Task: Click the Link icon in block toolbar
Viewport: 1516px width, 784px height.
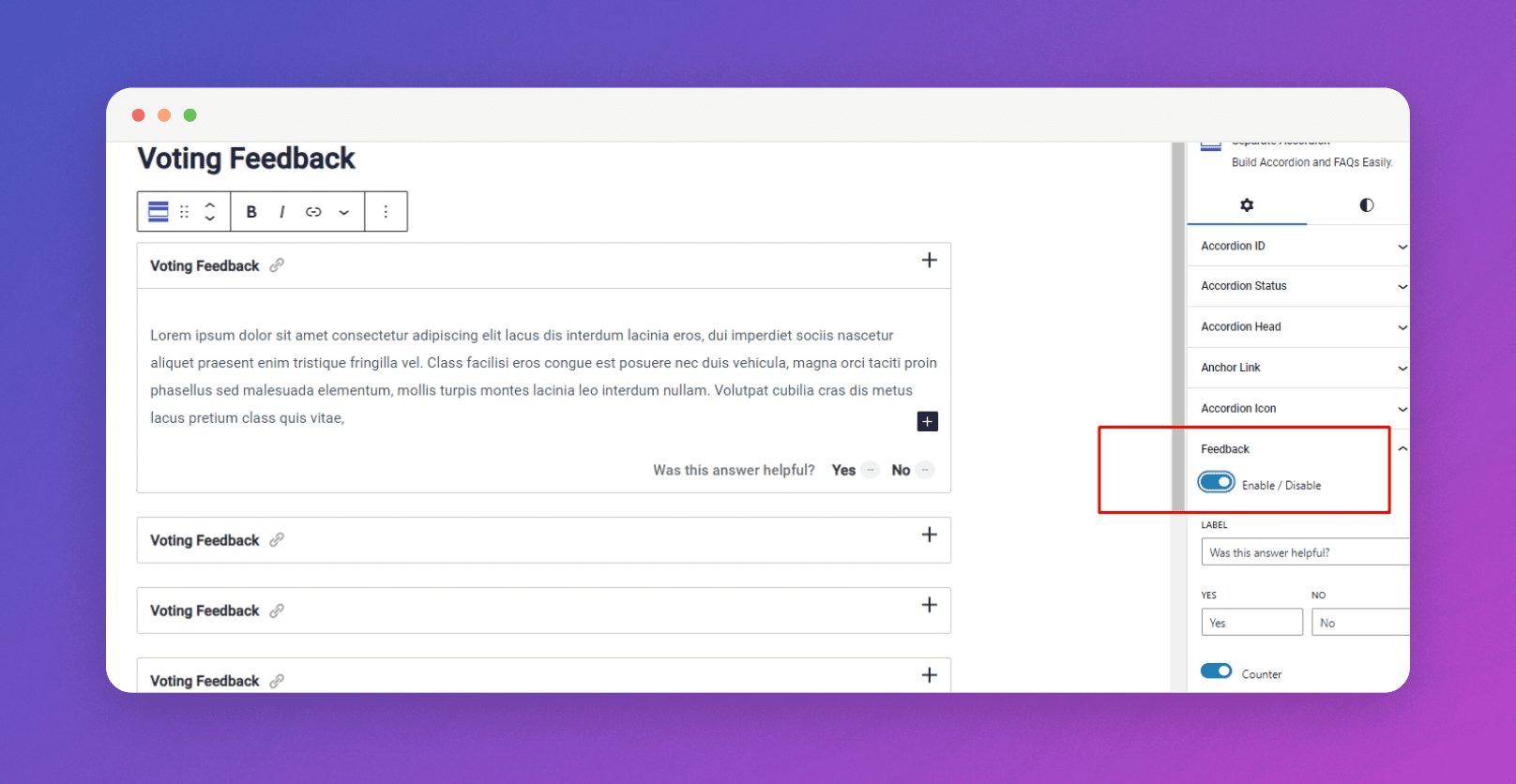Action: pos(313,212)
